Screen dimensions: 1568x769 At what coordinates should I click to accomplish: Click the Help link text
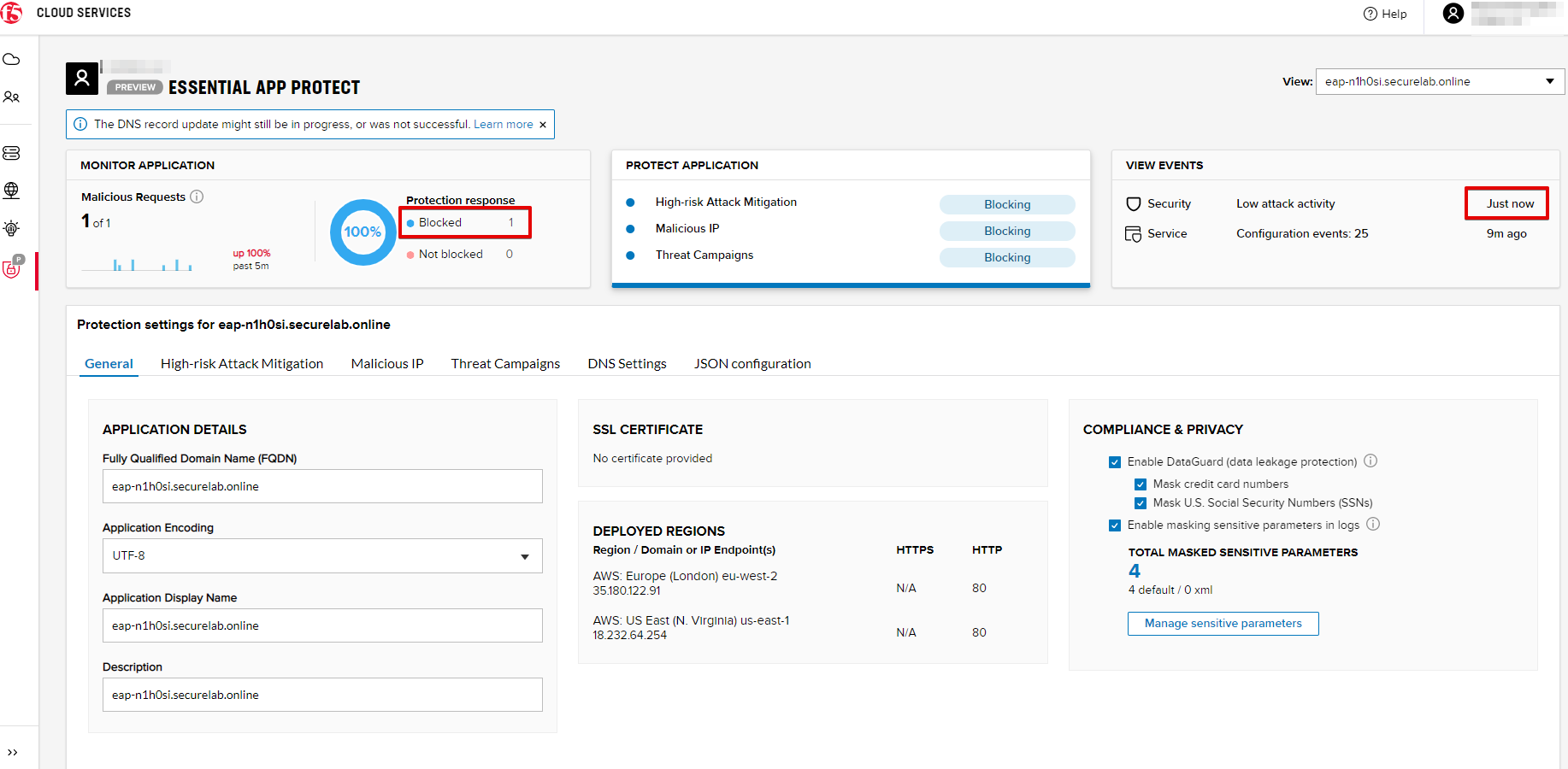coord(1394,14)
